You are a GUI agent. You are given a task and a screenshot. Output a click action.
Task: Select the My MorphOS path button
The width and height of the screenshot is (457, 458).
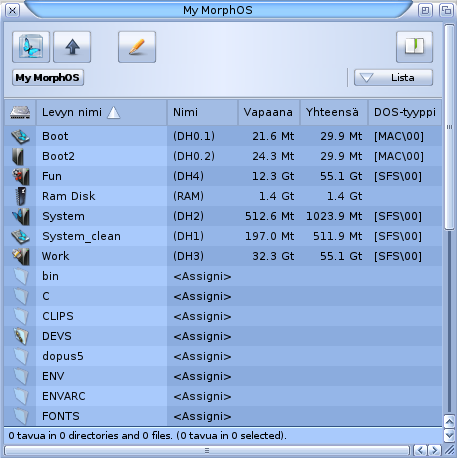pos(48,78)
